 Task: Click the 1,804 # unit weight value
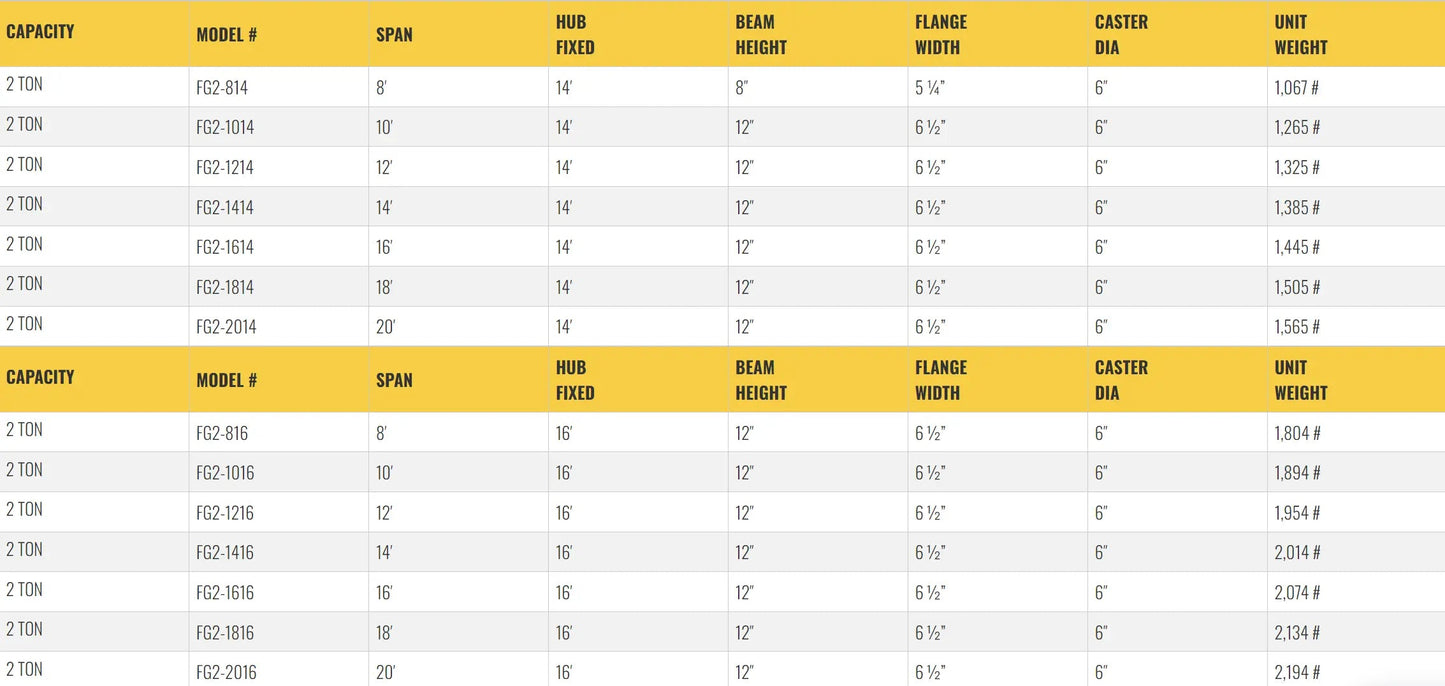click(x=1297, y=433)
